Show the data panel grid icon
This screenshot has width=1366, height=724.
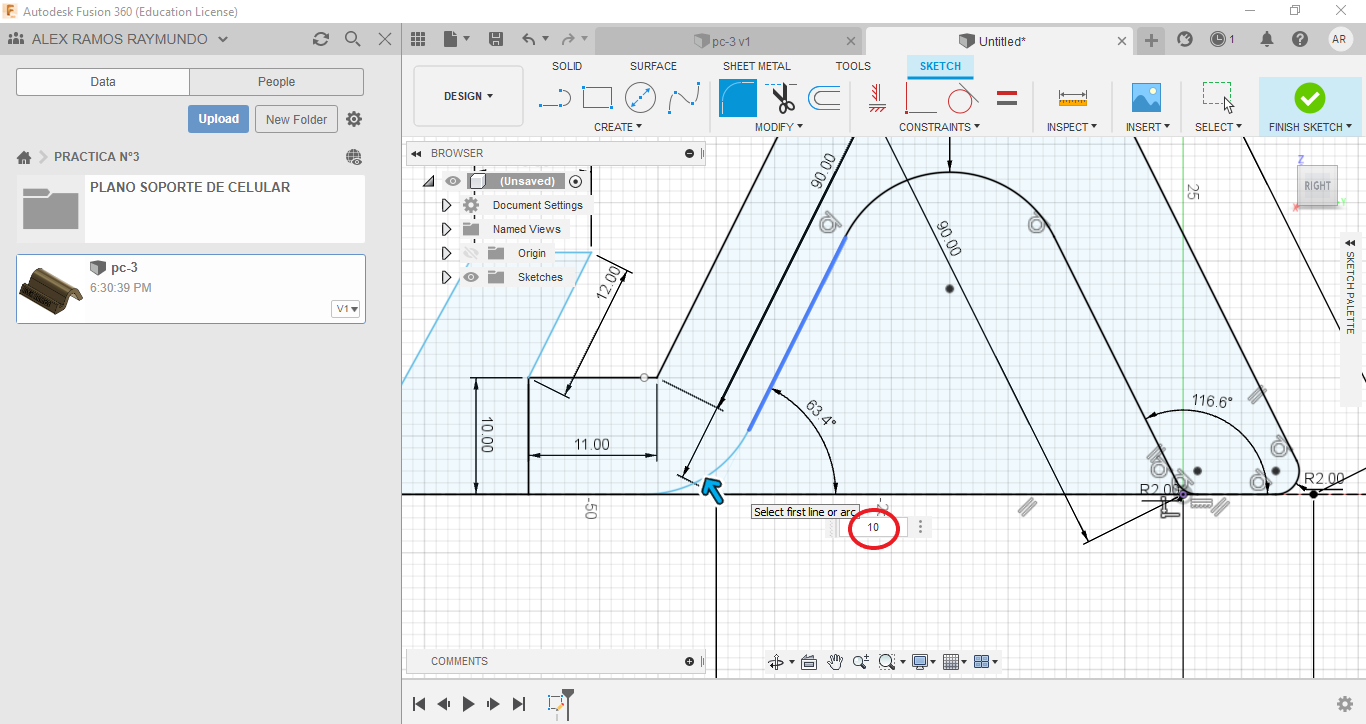coord(418,39)
